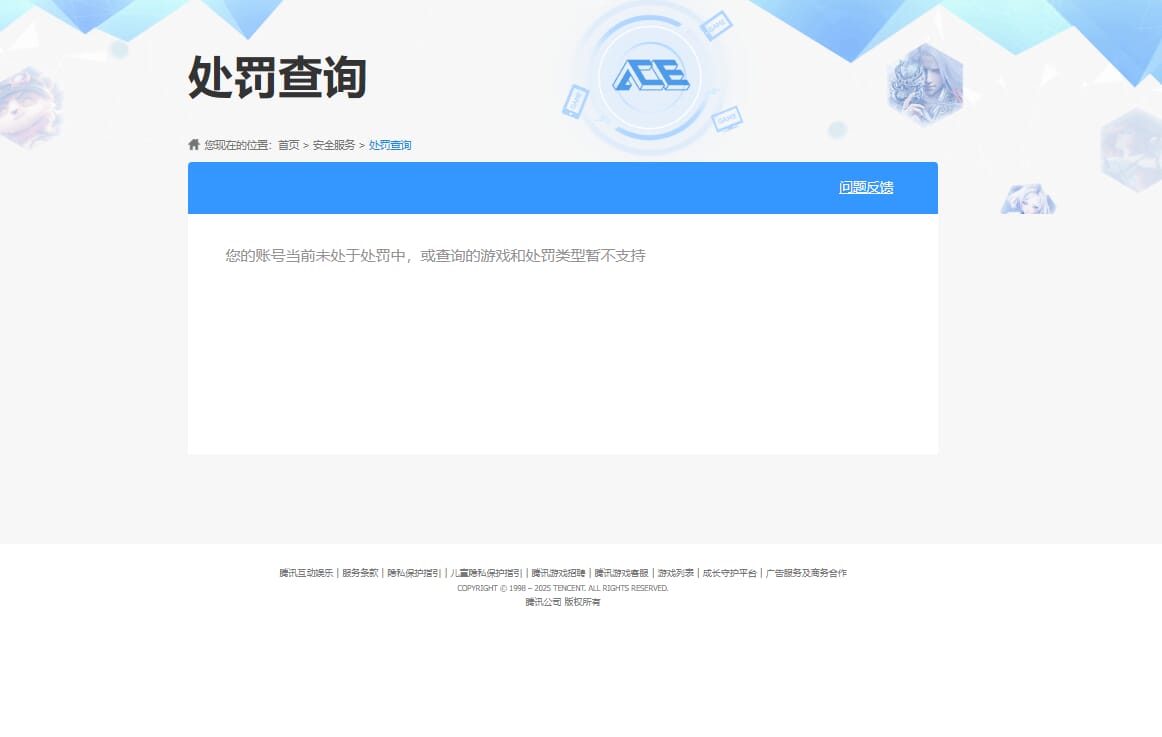Open the 隐私保护指引 privacy guideline
Screen dimensions: 1162x737
[x=414, y=572]
